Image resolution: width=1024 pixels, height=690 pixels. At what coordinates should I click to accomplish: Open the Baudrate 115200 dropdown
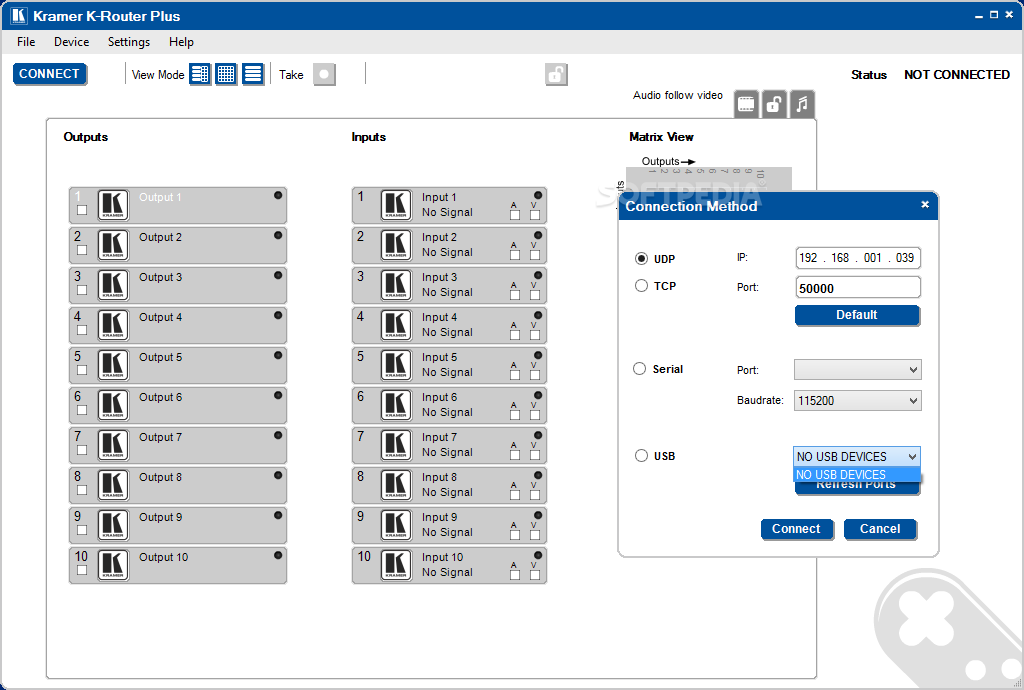(x=857, y=400)
